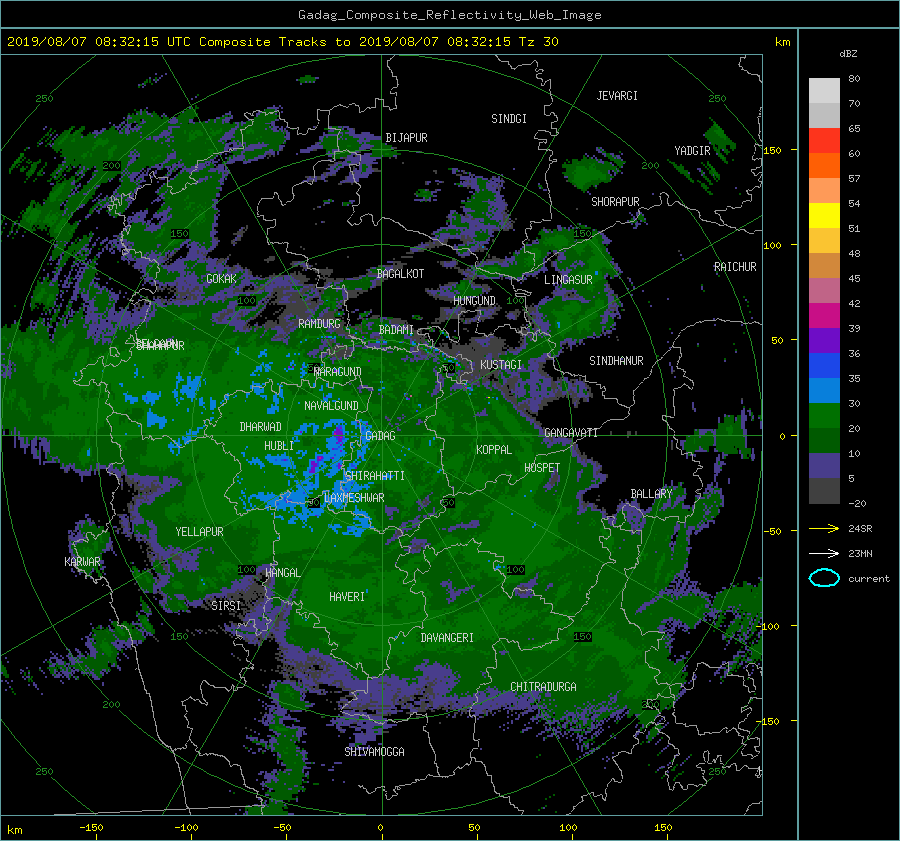Click the DAVANGERI city label

point(447,638)
